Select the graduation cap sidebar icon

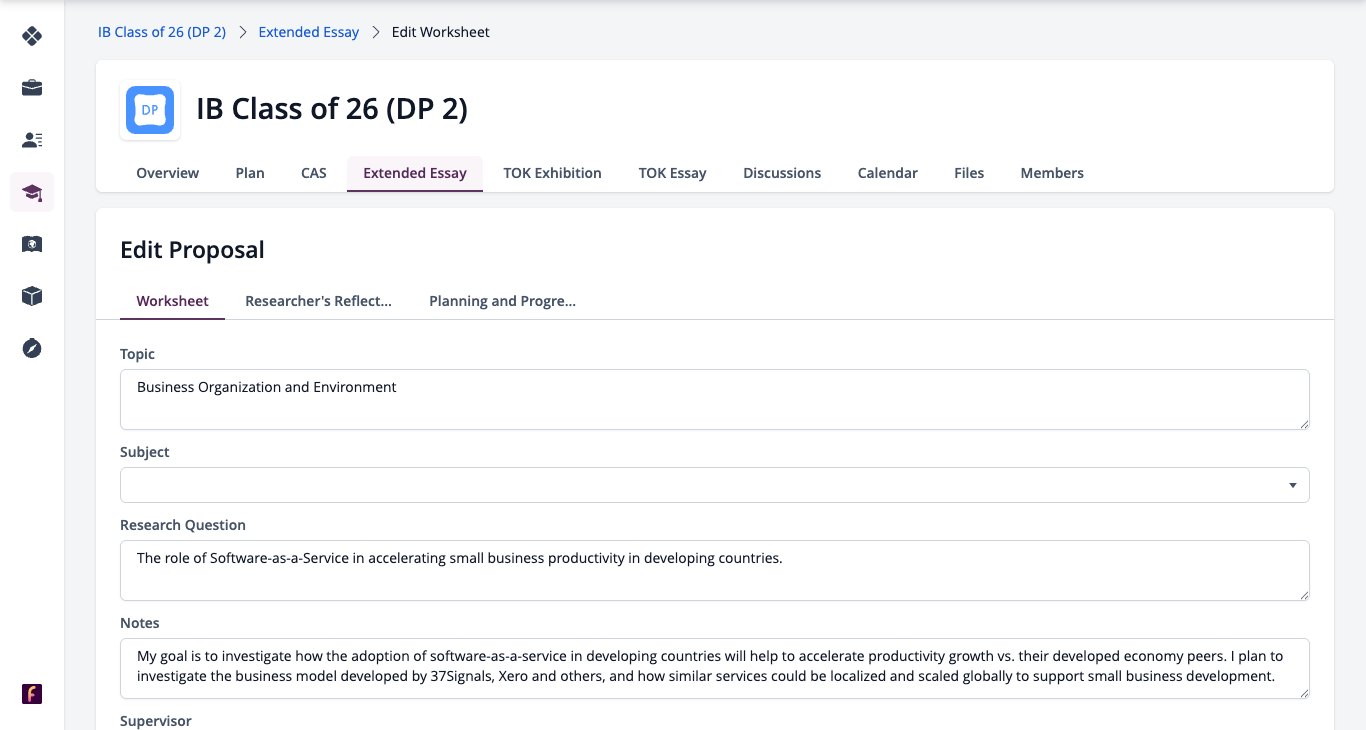[x=32, y=192]
